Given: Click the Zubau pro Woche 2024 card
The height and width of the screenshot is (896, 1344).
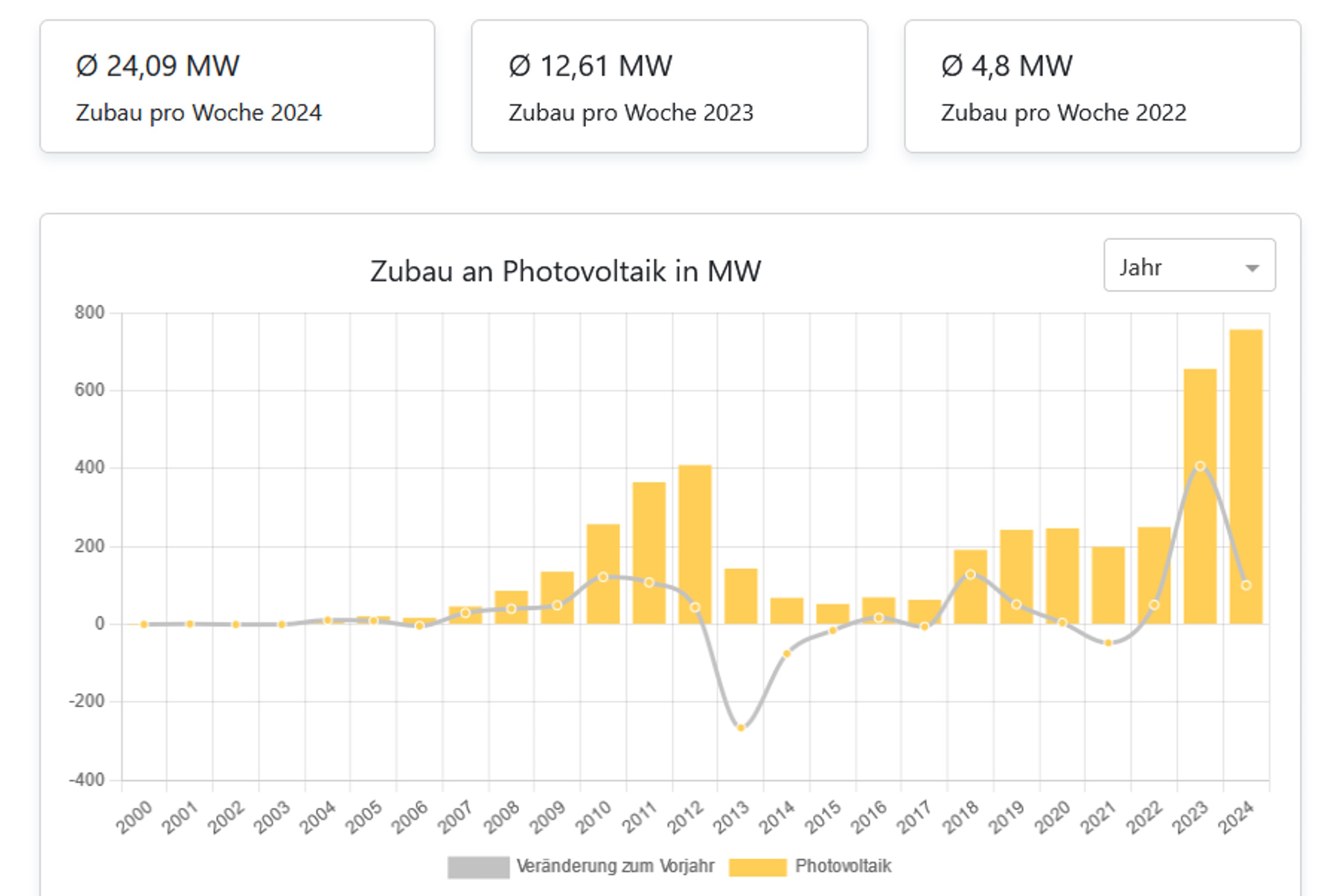Looking at the screenshot, I should [x=237, y=87].
